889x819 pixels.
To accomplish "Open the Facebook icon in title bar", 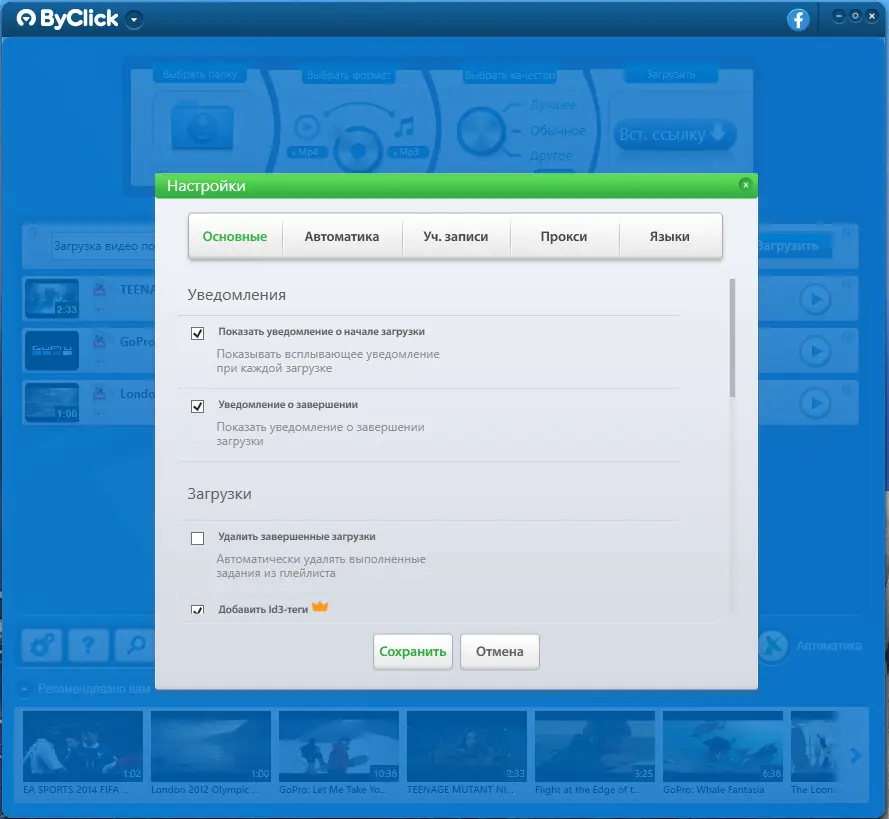I will [x=798, y=20].
